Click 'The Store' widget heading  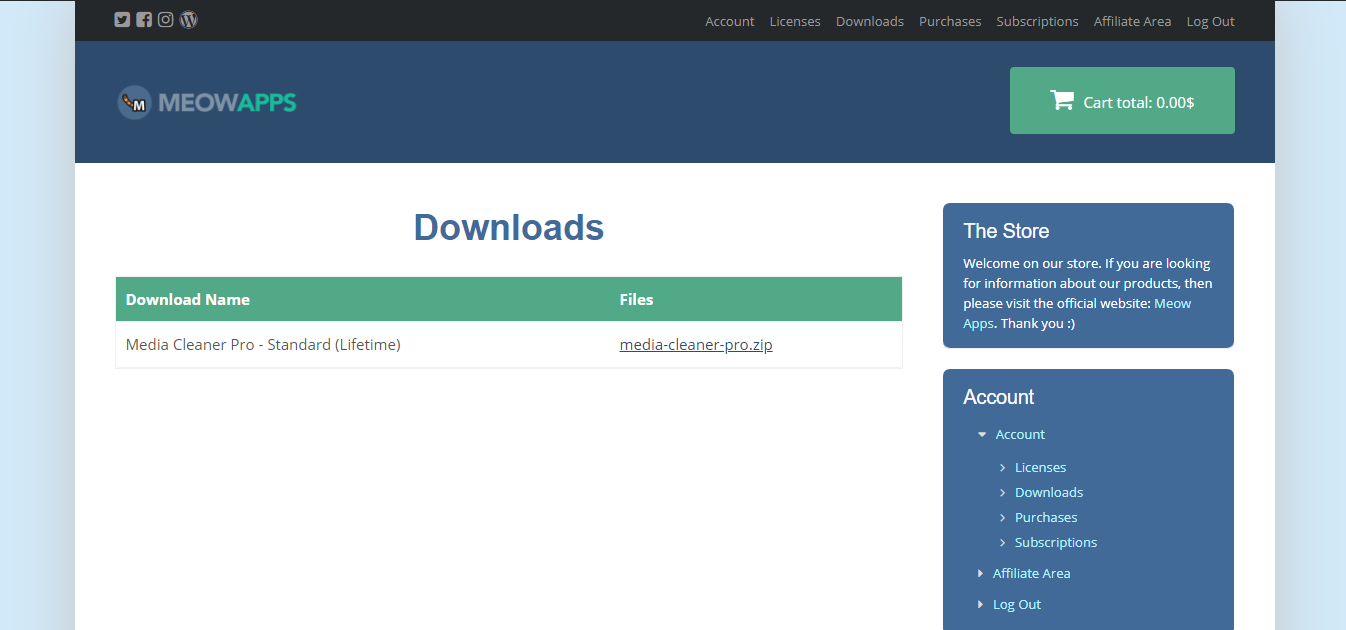[1006, 231]
